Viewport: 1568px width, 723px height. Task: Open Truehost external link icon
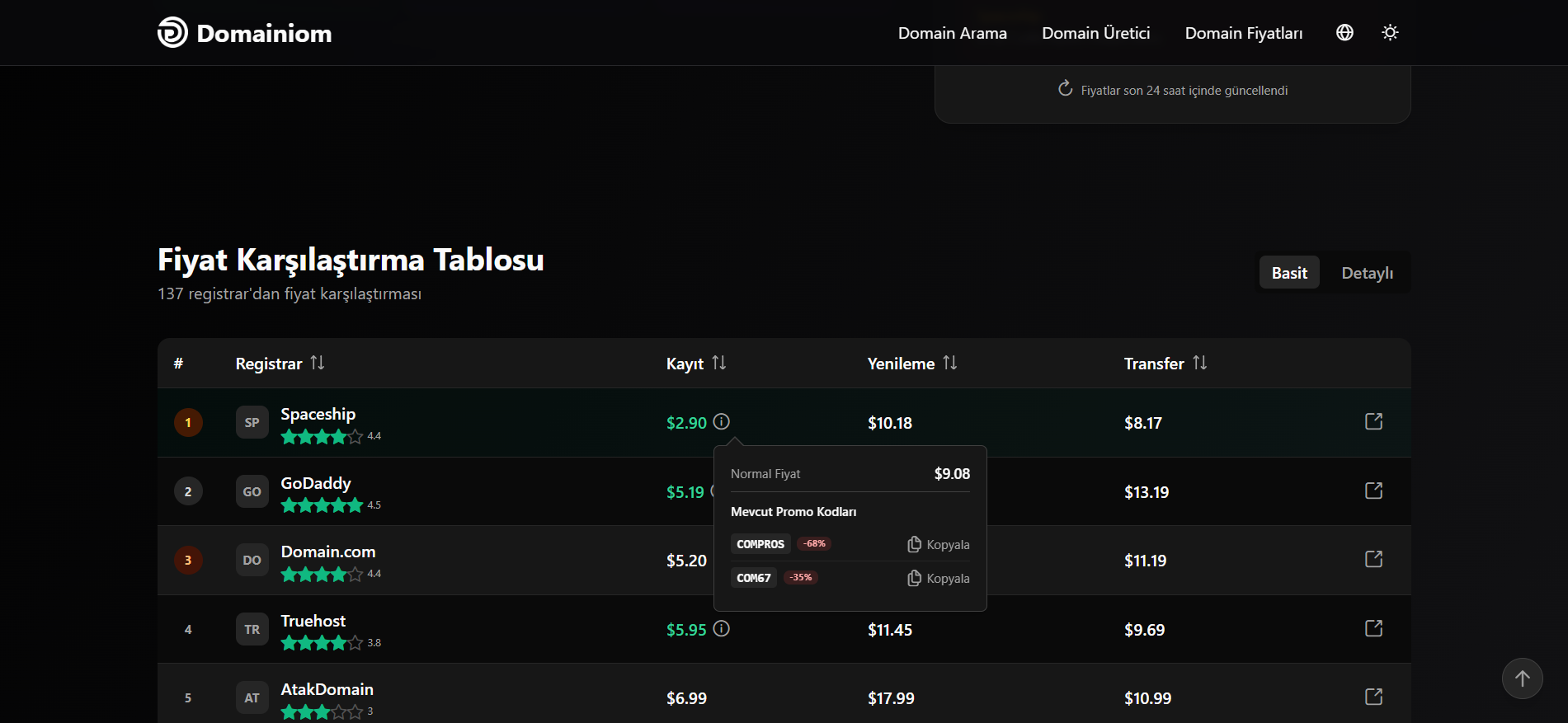tap(1373, 628)
